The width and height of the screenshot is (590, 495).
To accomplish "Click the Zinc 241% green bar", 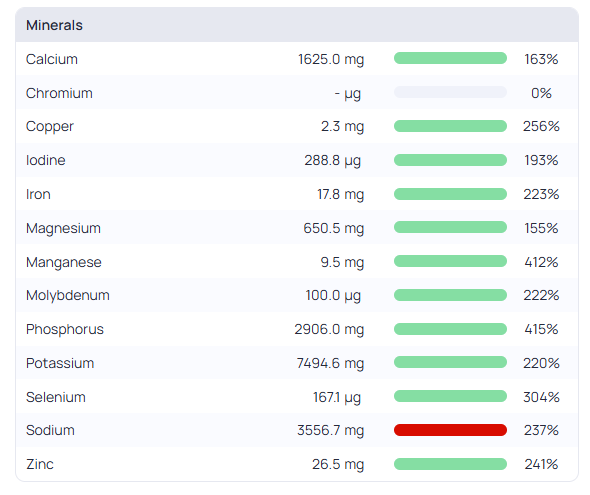I will 450,464.
